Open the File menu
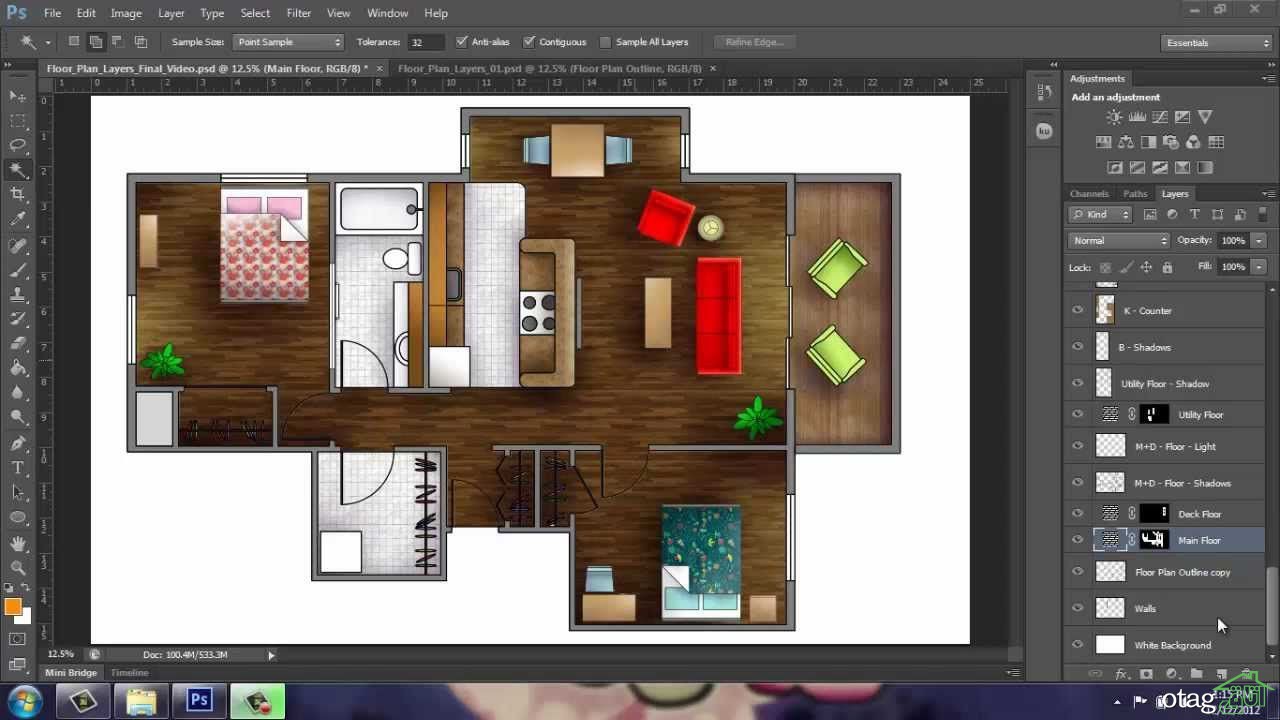This screenshot has height=720, width=1280. 52,13
